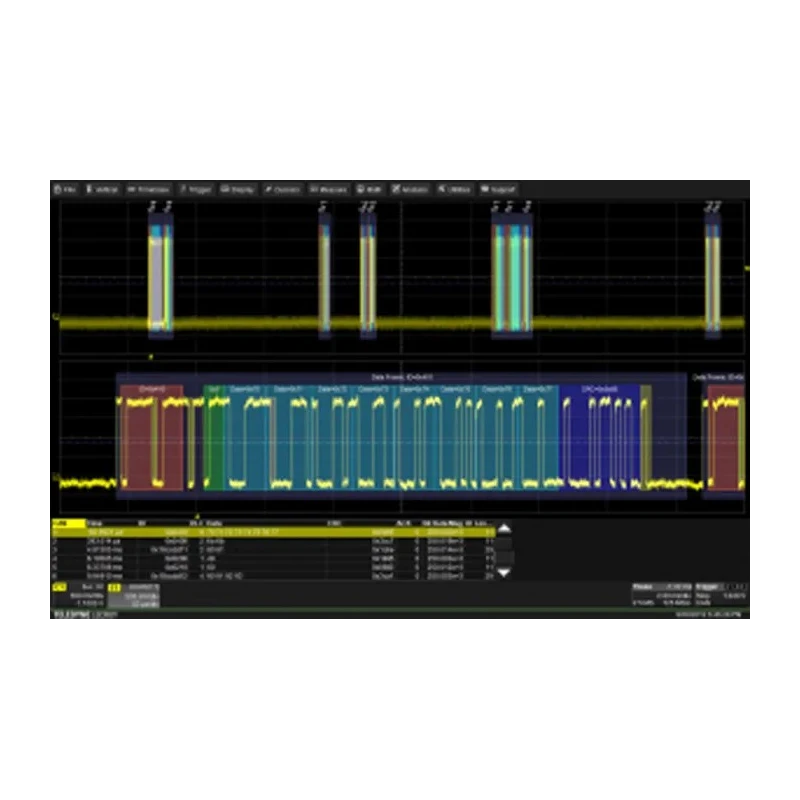Viewport: 800px width, 800px height.
Task: Select the sixth row of decode table
Action: [273, 576]
